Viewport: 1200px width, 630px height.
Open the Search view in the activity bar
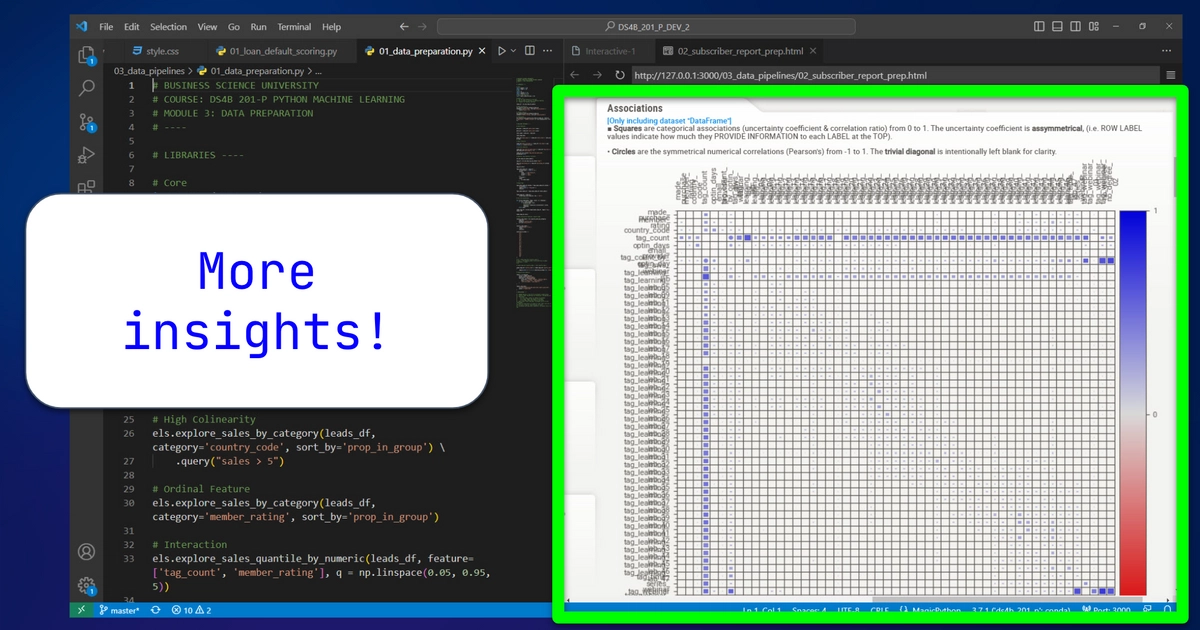click(x=86, y=88)
